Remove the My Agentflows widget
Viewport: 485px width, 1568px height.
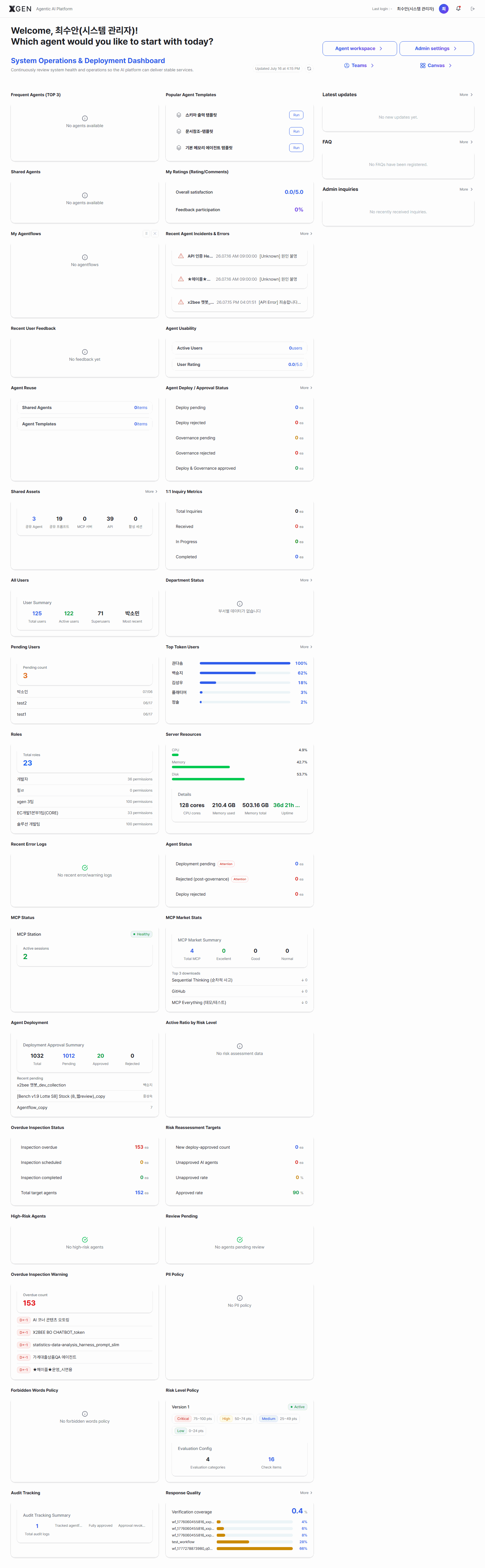click(x=155, y=234)
